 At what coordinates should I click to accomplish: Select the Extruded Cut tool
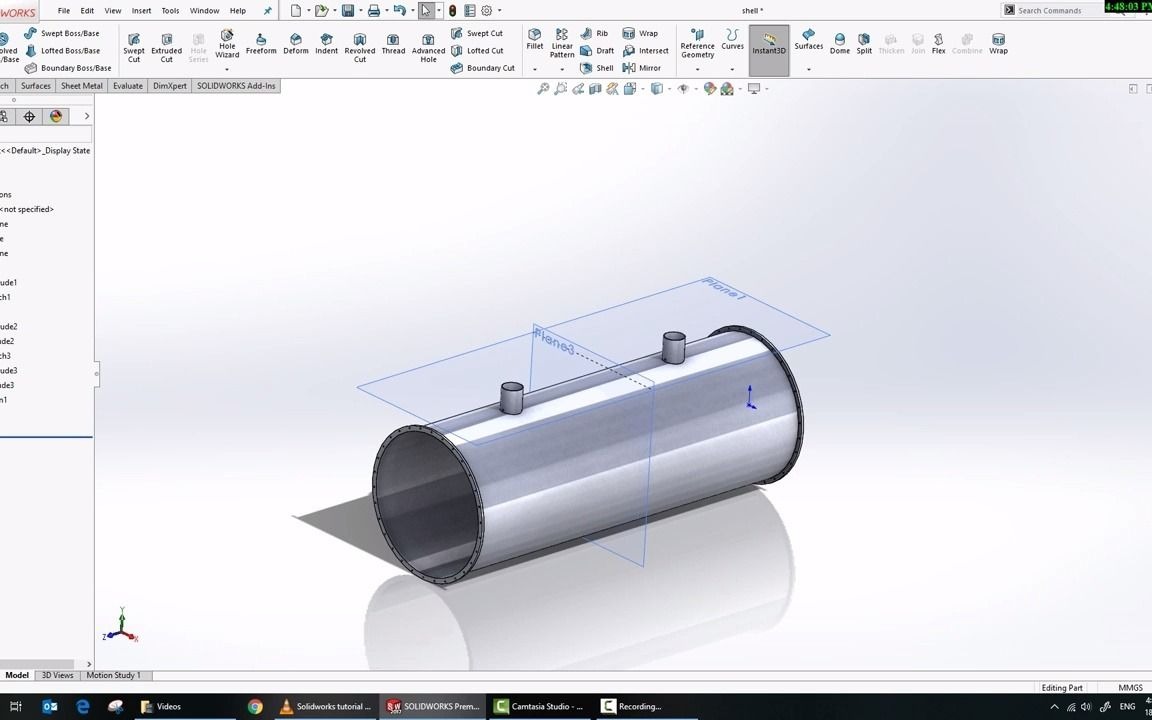pyautogui.click(x=166, y=46)
